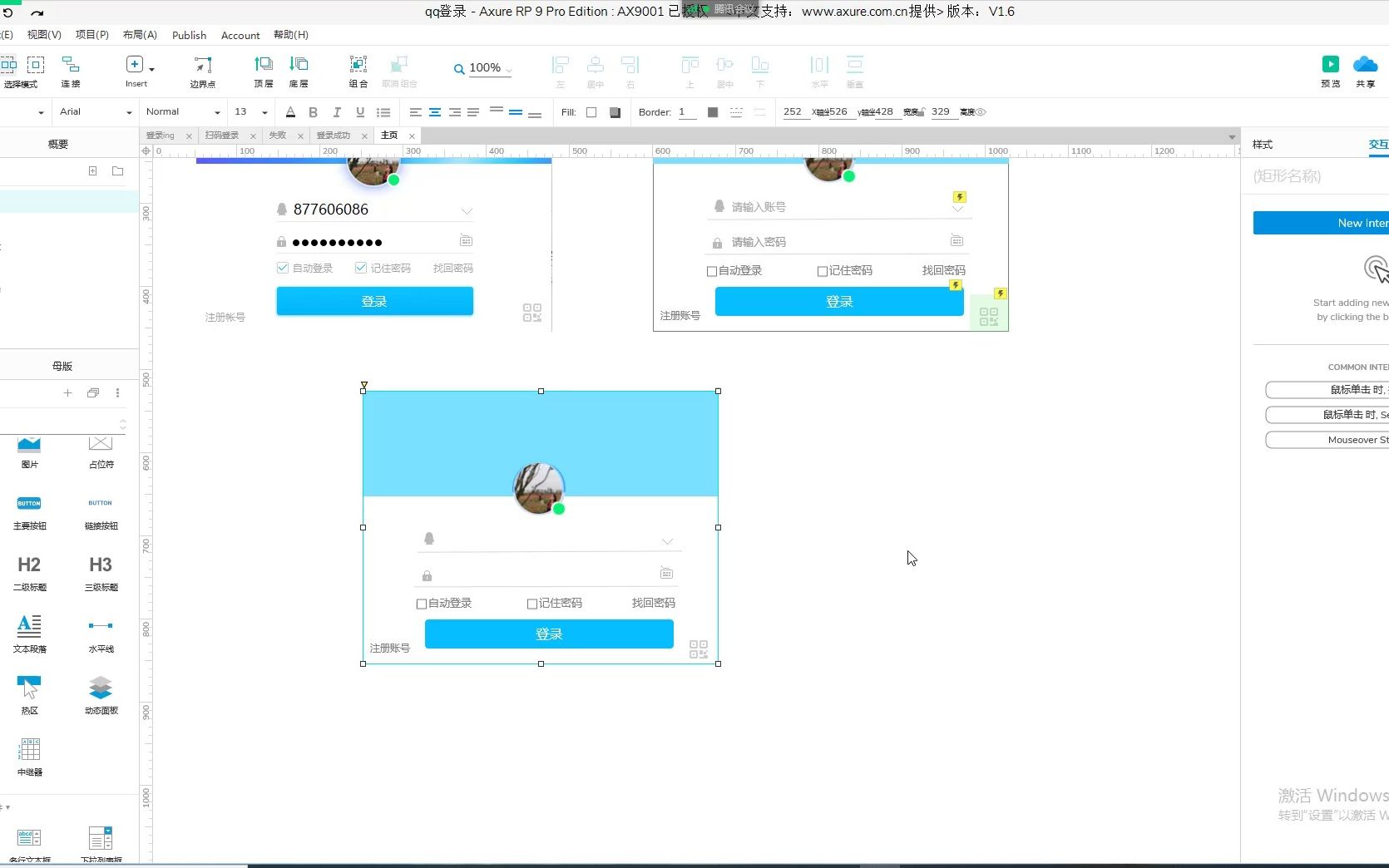Toggle bold formatting
The width and height of the screenshot is (1389, 868).
click(x=314, y=112)
